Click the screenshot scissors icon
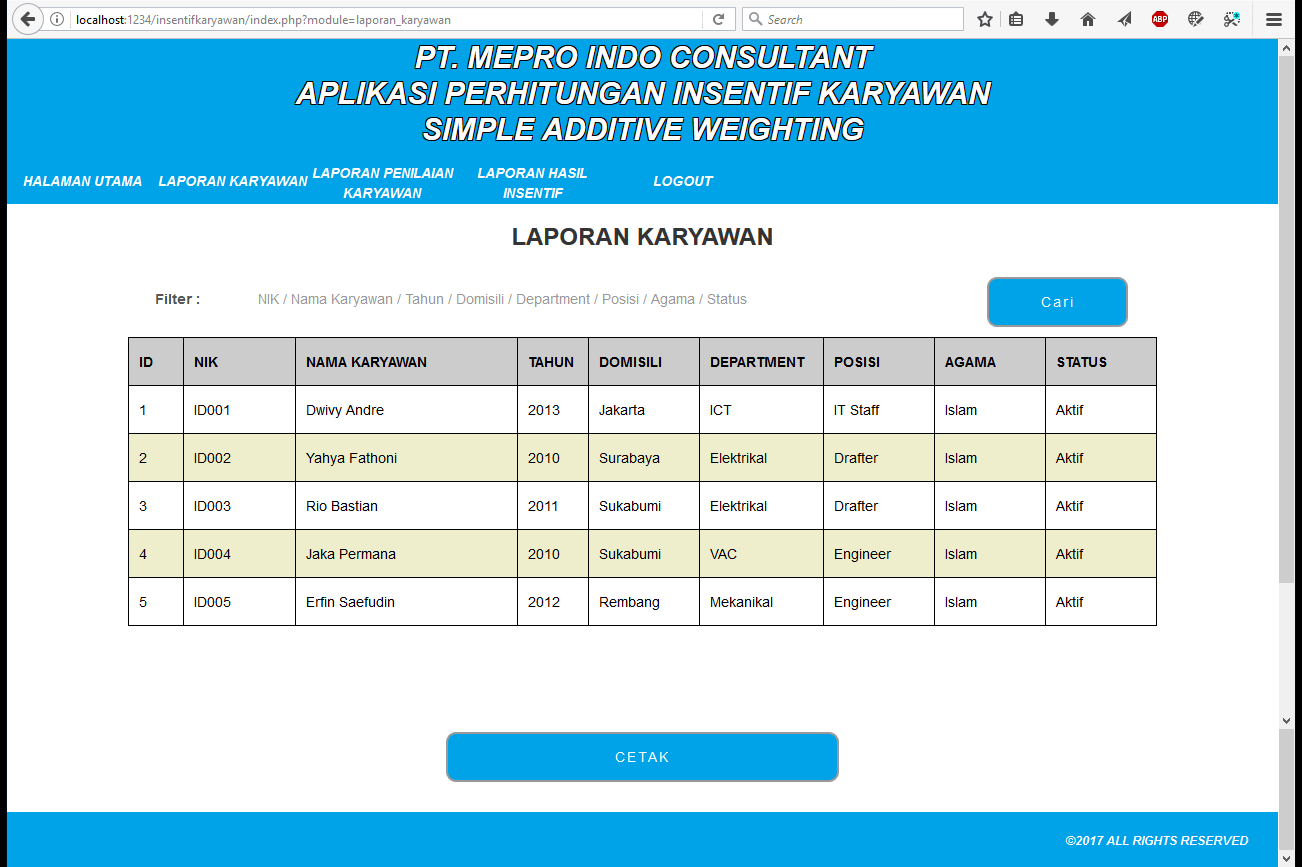This screenshot has height=867, width=1302. (x=1231, y=19)
